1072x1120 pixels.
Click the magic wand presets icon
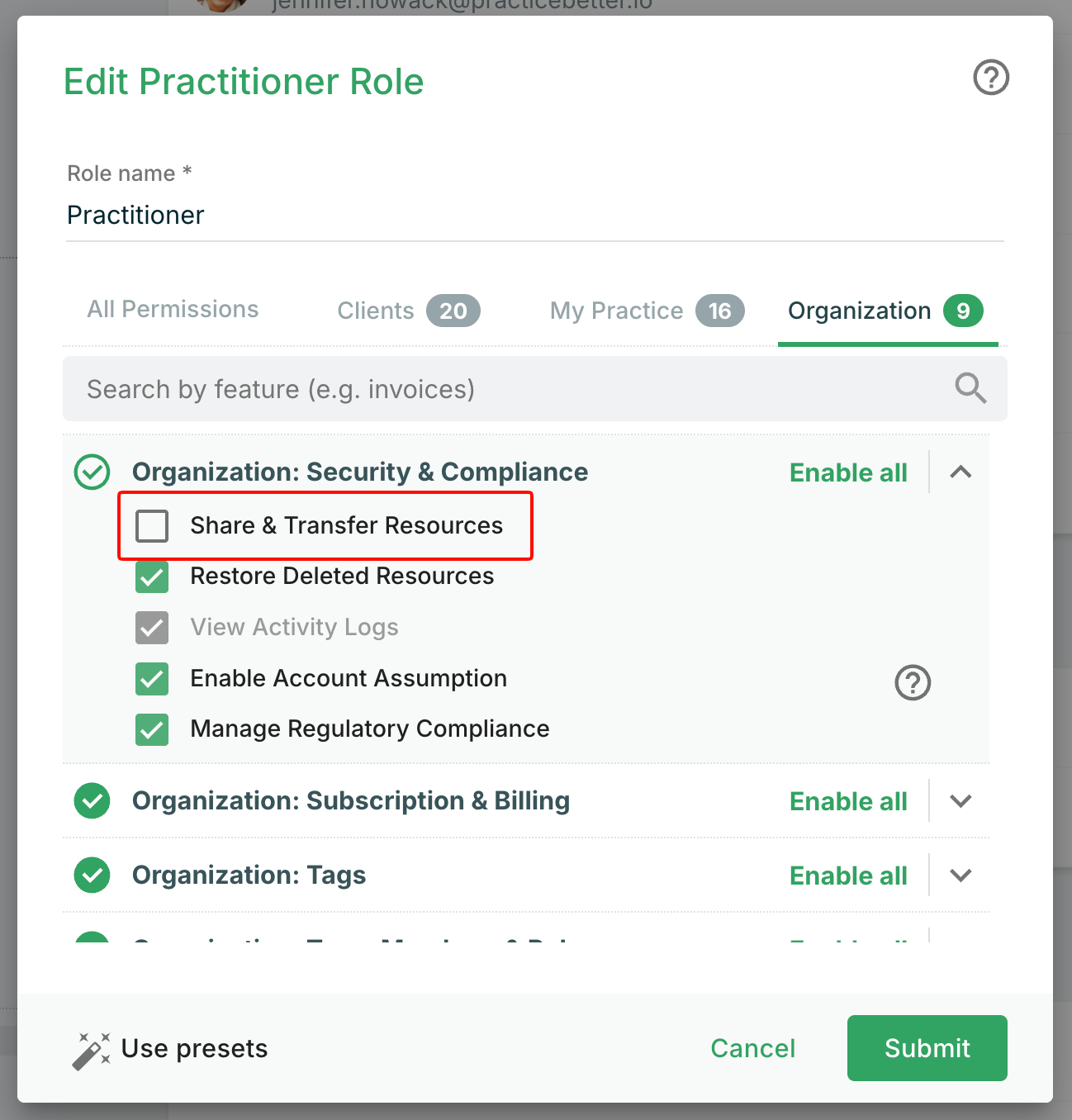point(91,1050)
